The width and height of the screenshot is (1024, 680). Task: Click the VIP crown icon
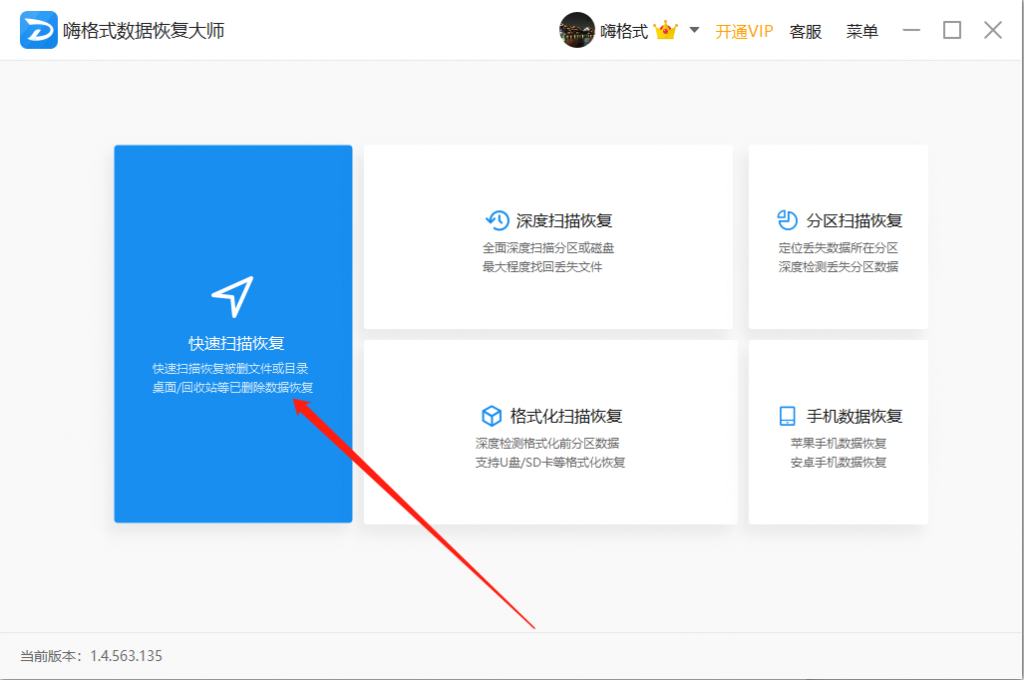(665, 30)
